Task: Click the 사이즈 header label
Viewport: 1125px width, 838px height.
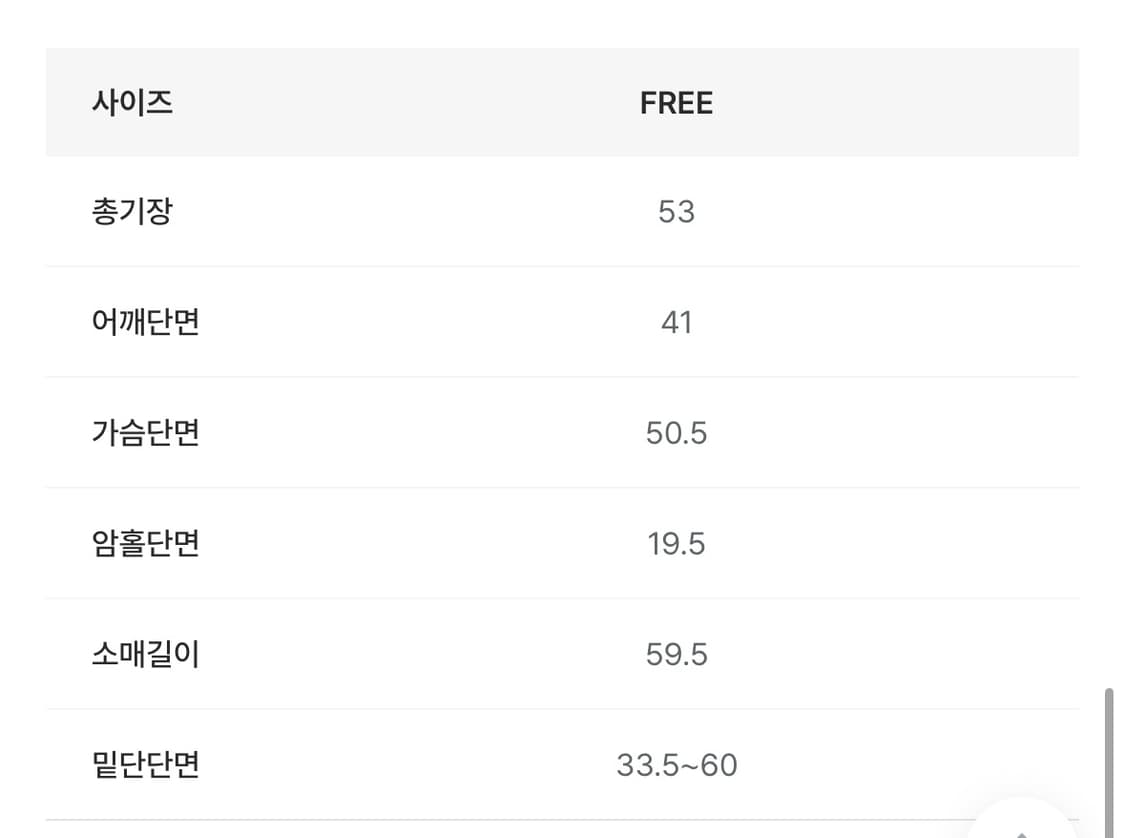Action: (132, 103)
